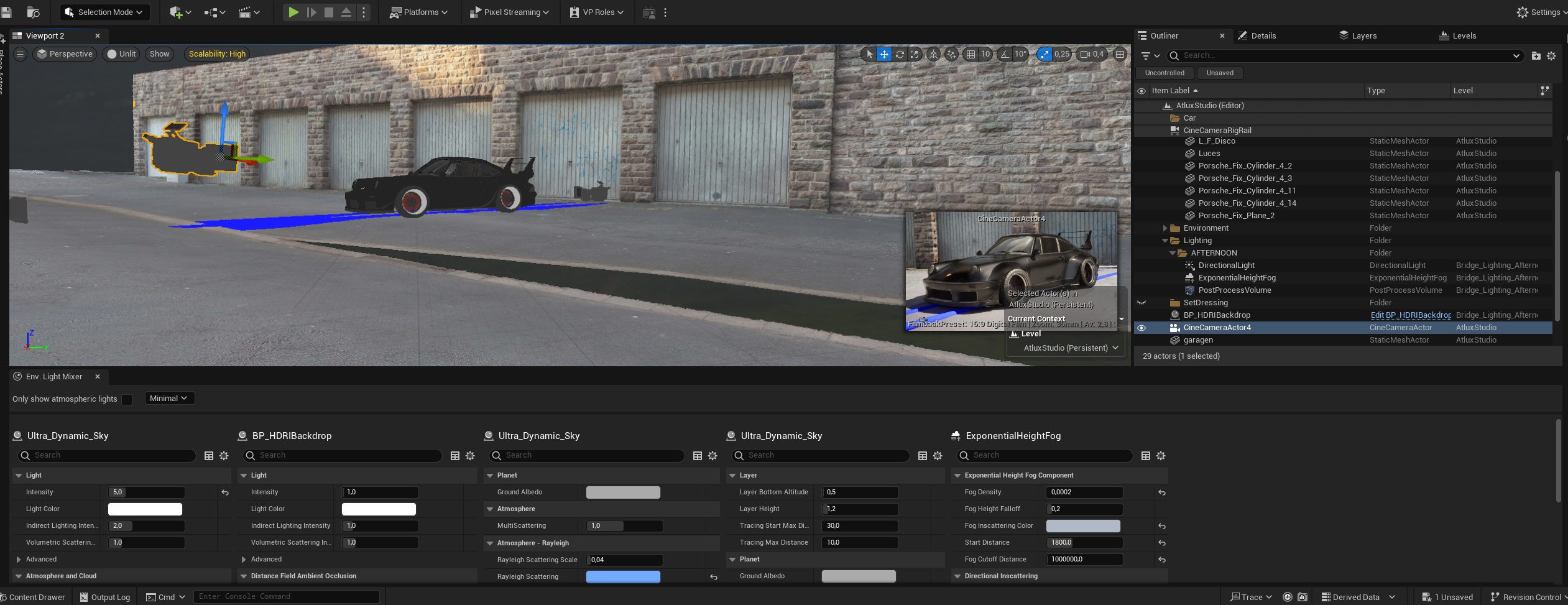This screenshot has width=1568, height=605.
Task: Toggle Only show atmospheric lights checkbox
Action: (127, 399)
